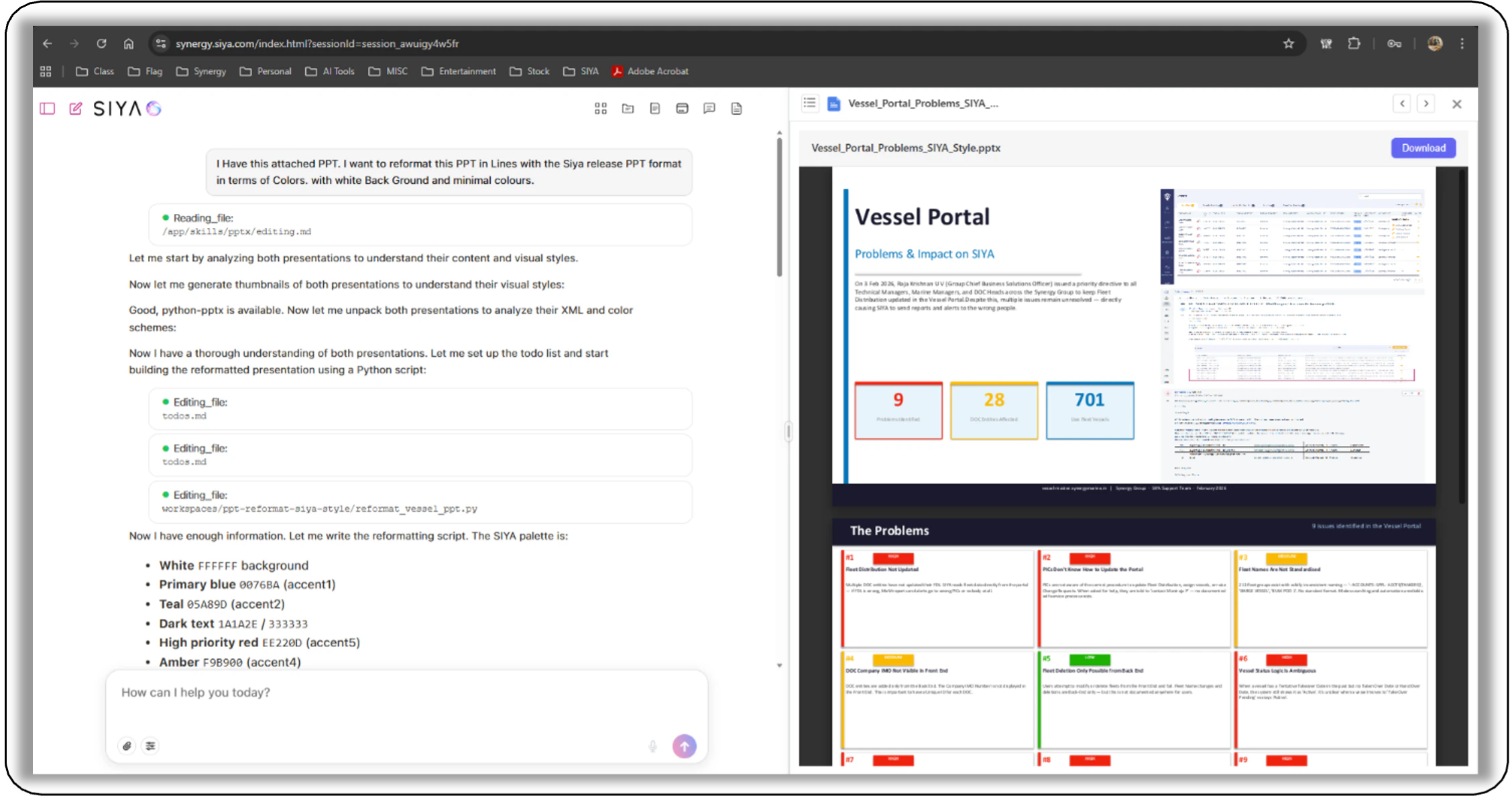The image size is (1512, 802).
Task: Click the blue 701 stat box
Action: [x=1090, y=410]
